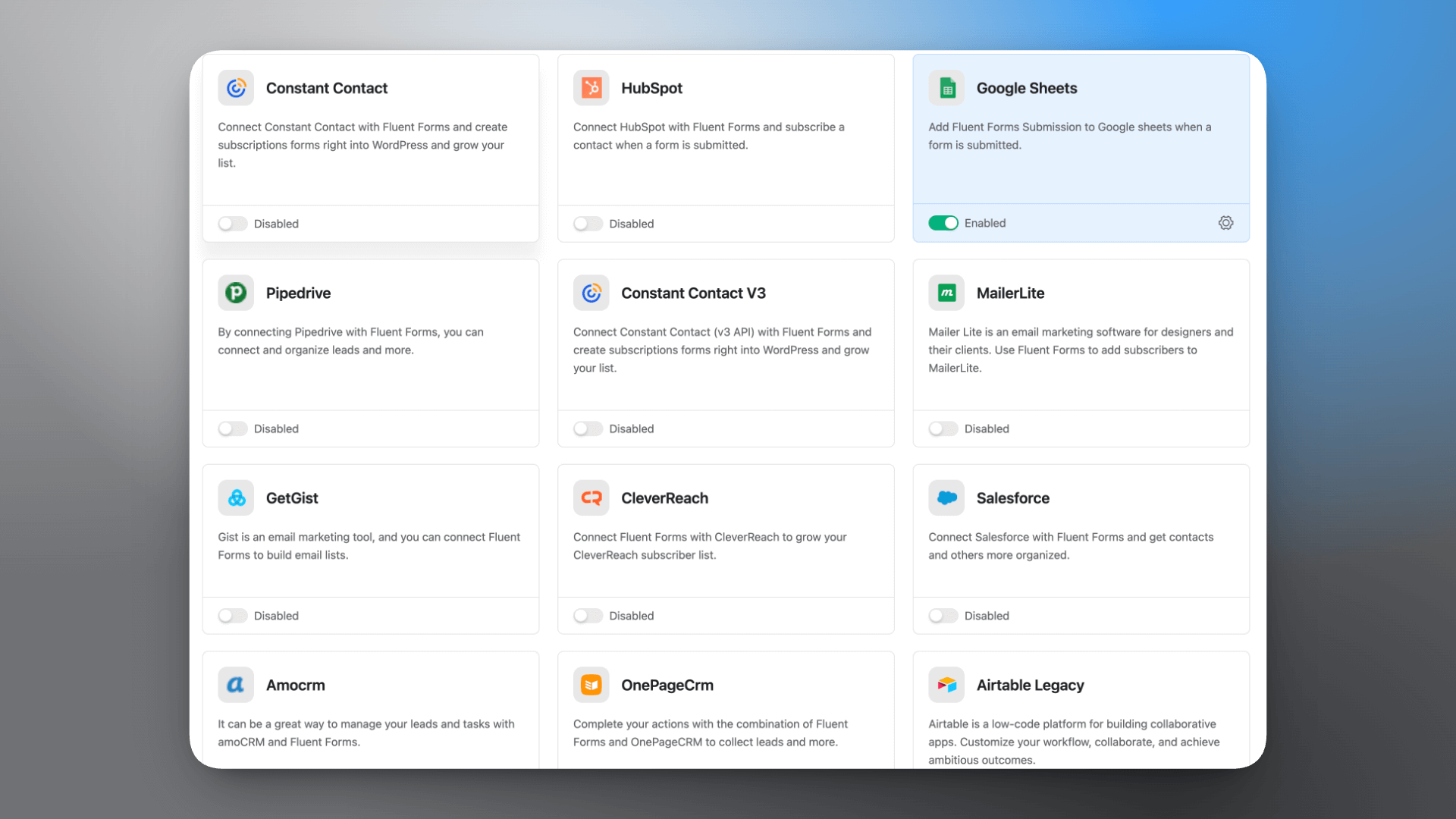Enable the HubSpot integration toggle
Viewport: 1456px width, 819px height.
588,224
